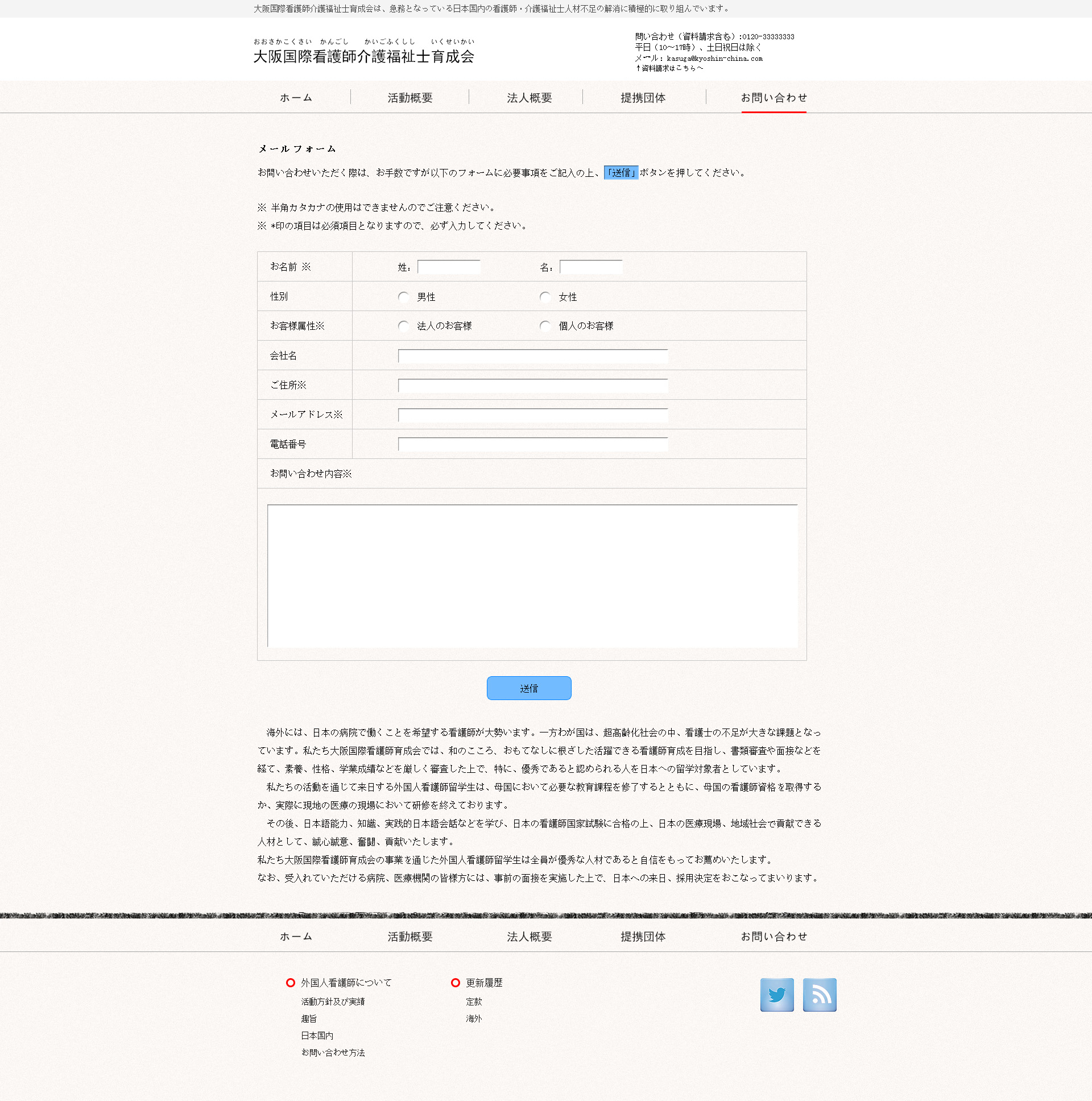Open 活動概要 in top navigation
The height and width of the screenshot is (1101, 1092).
point(410,98)
